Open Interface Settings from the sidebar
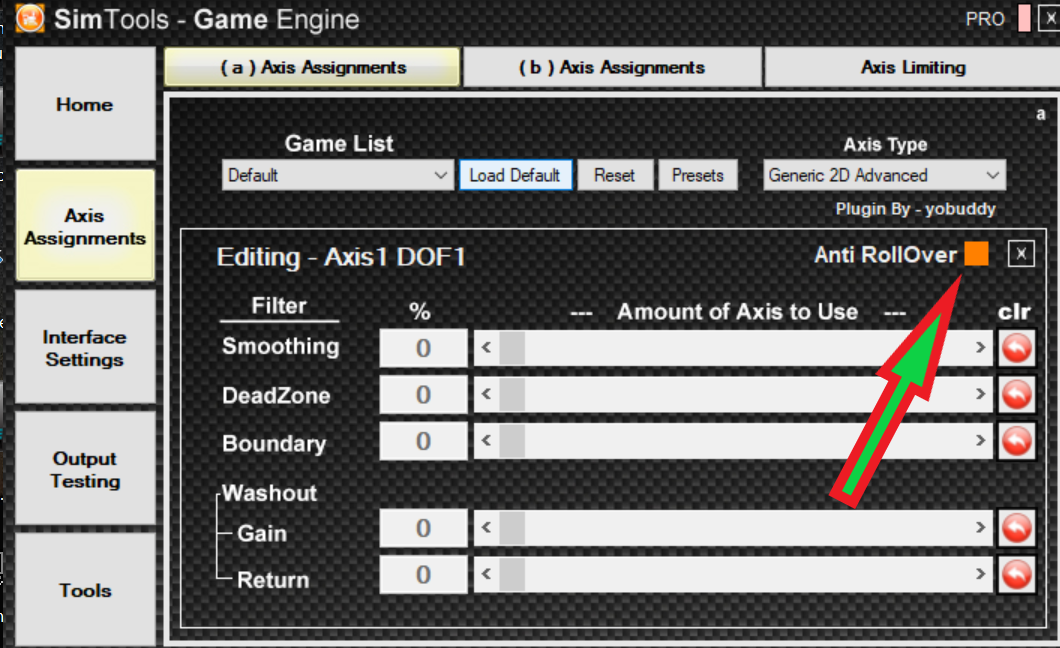Screen dimensions: 1060x648 point(85,347)
